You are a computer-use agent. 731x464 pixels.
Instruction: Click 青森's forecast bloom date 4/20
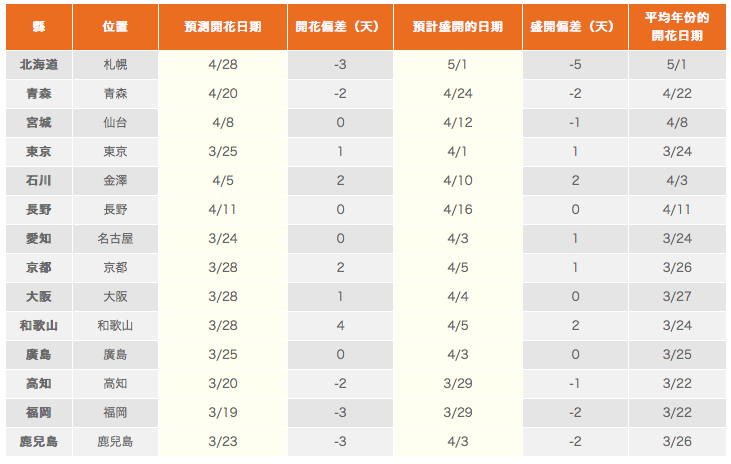[223, 94]
